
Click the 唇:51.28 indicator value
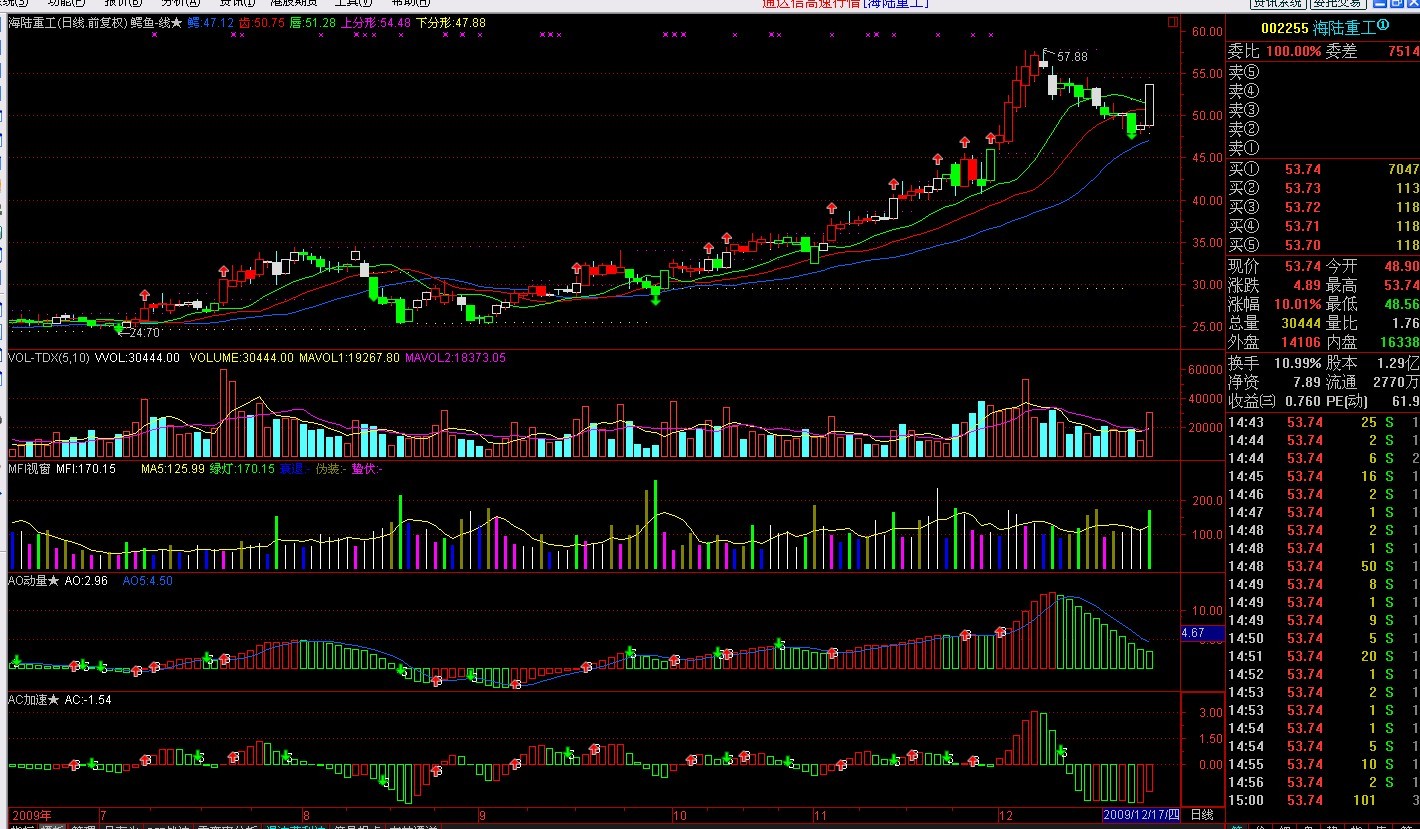pyautogui.click(x=312, y=23)
